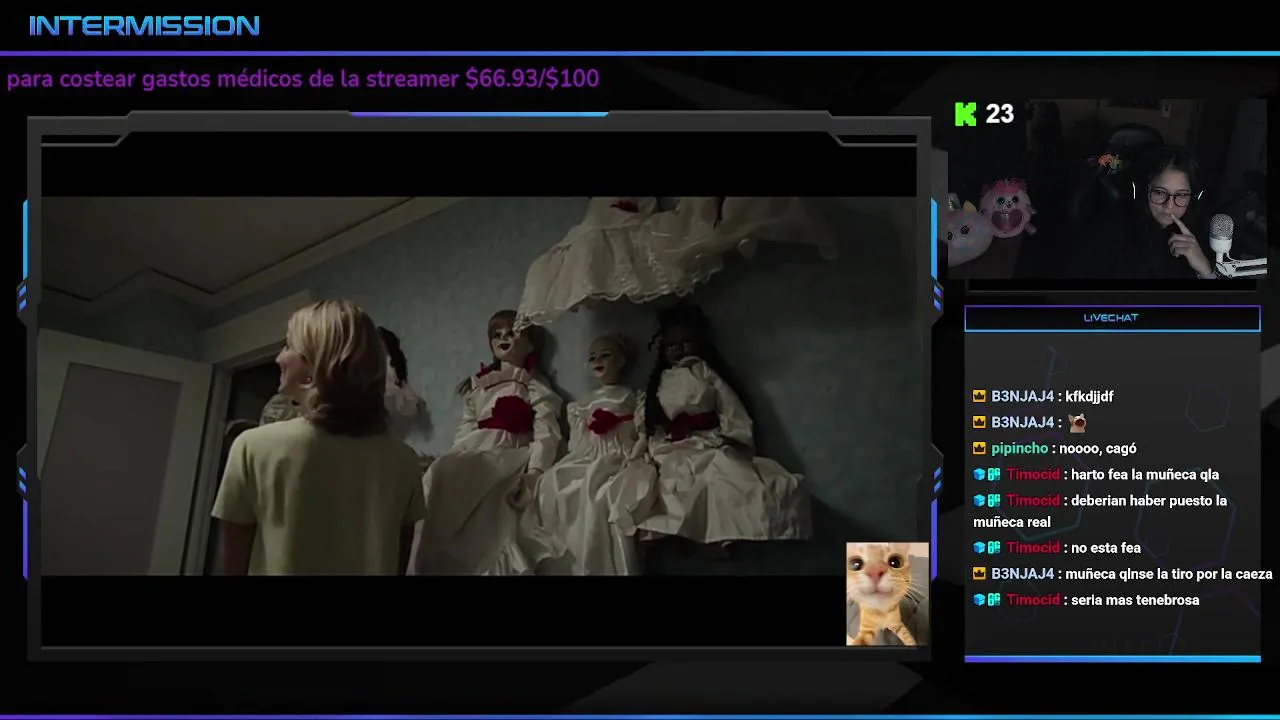Click username Timocid on "harto fea la muñeca qla"
The height and width of the screenshot is (720, 1280).
click(x=1033, y=475)
